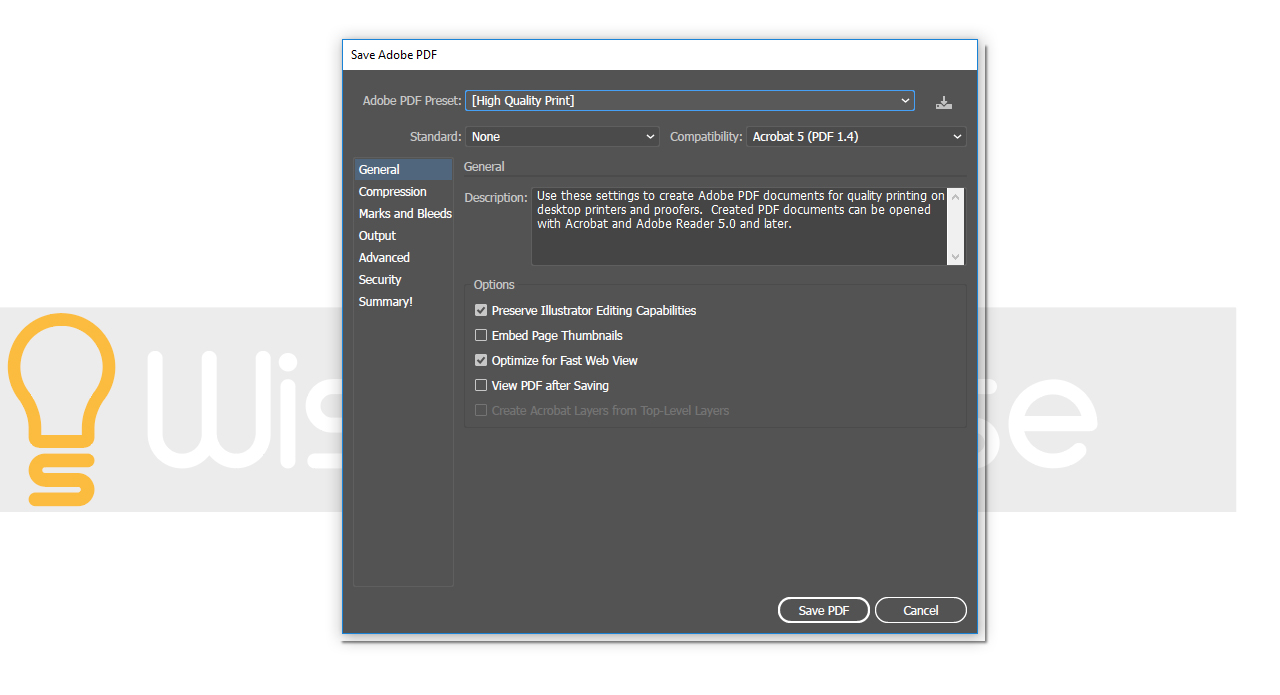
Task: Open the Security settings
Action: pos(403,280)
